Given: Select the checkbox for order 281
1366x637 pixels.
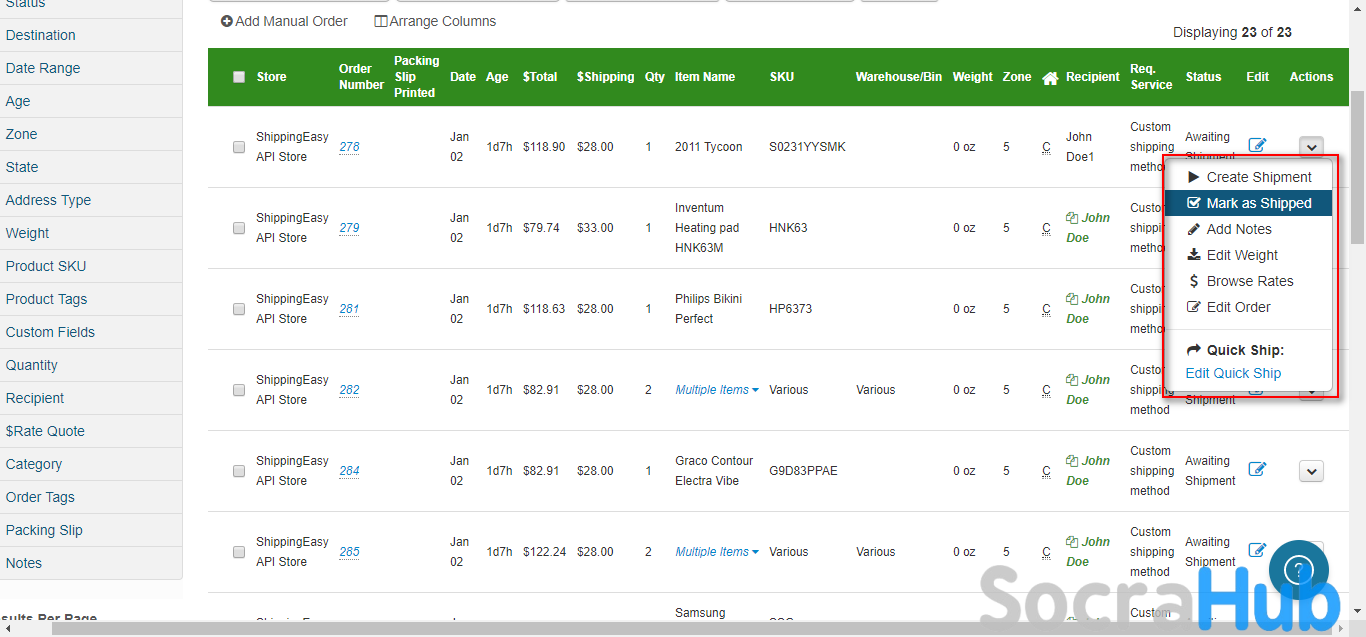Looking at the screenshot, I should (239, 309).
